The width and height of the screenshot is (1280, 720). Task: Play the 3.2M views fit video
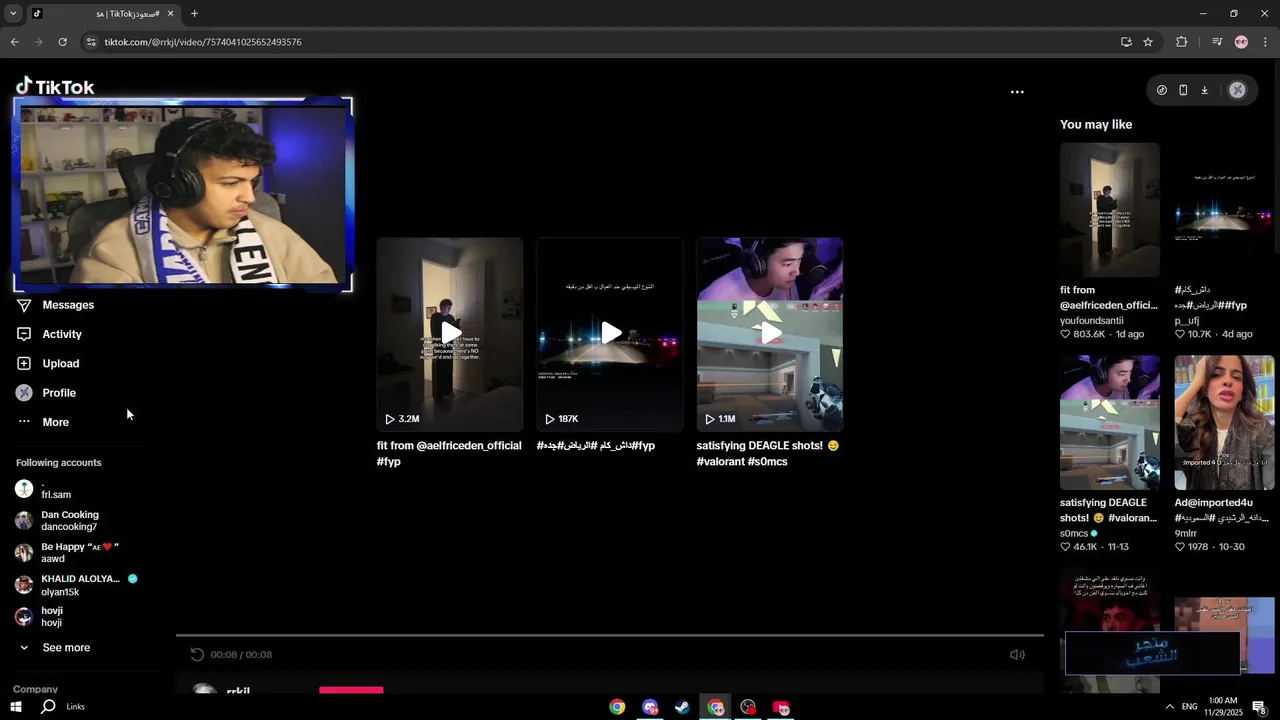click(450, 334)
